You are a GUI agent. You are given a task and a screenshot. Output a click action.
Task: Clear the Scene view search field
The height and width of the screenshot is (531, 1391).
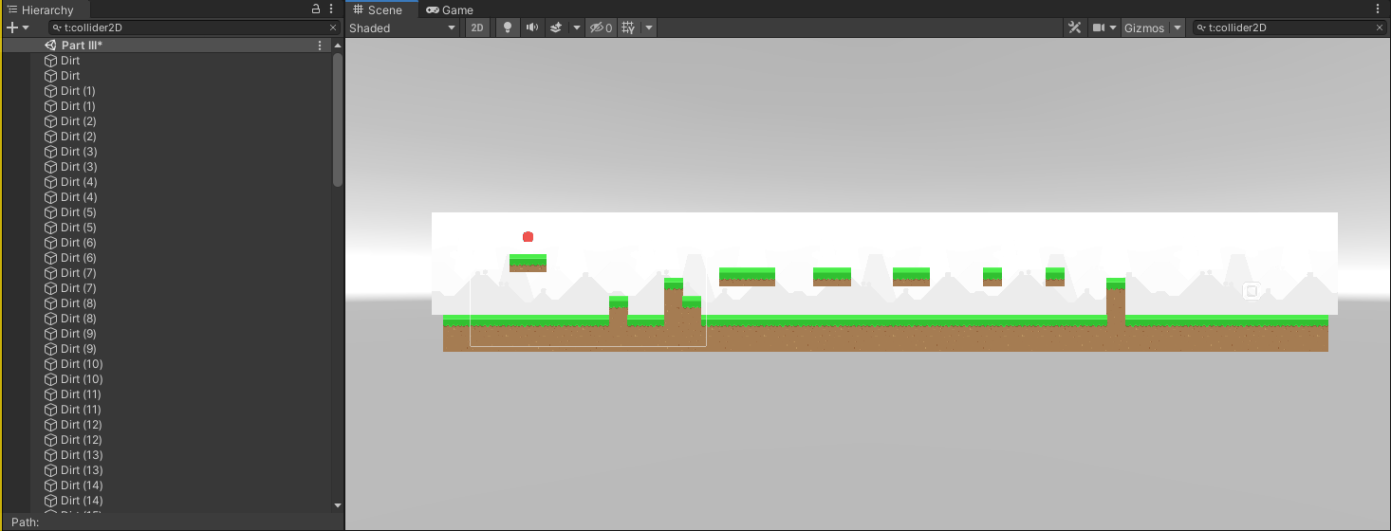(1377, 28)
